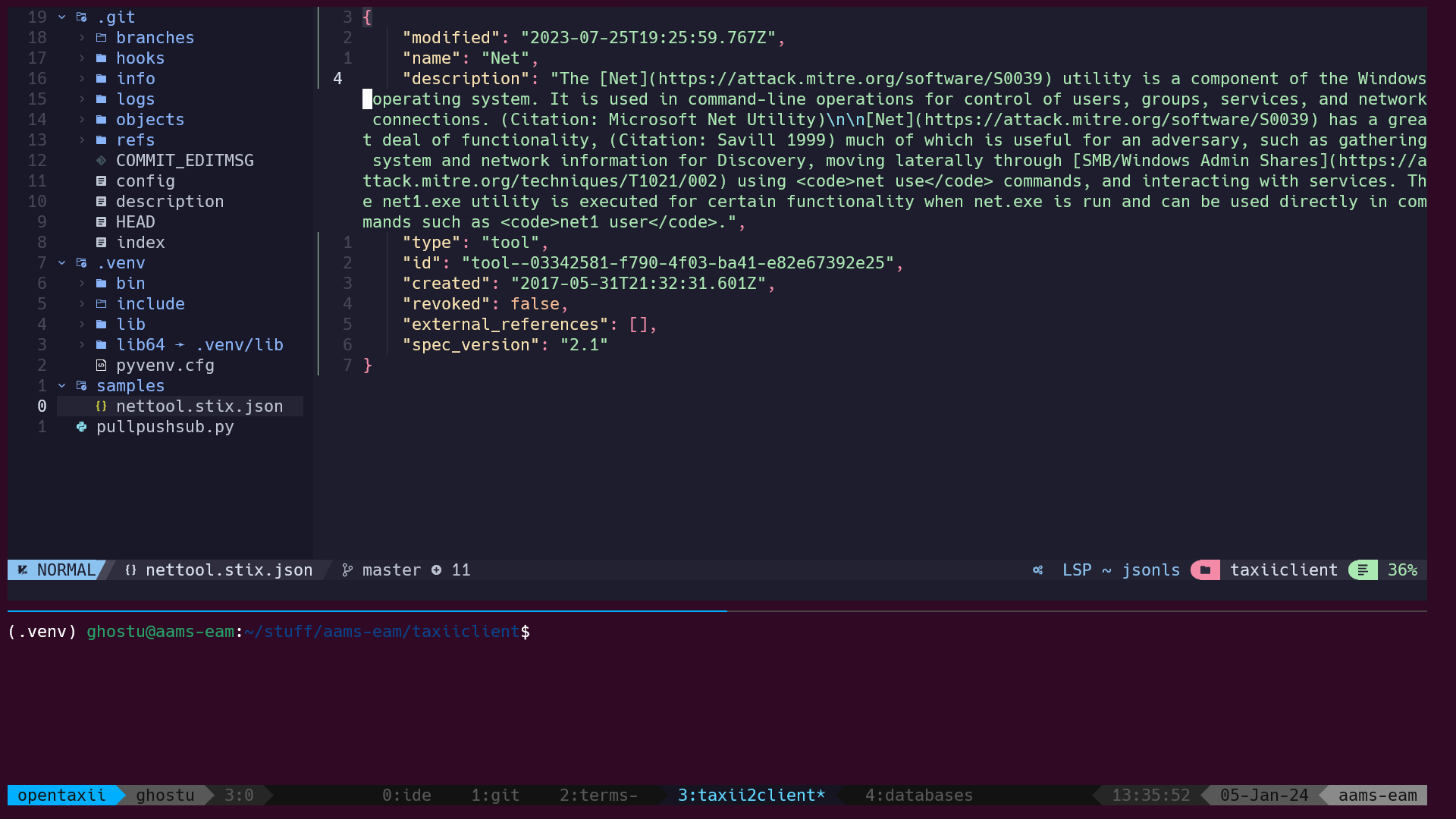The height and width of the screenshot is (819, 1456).
Task: Click the git branch icon in statusline
Action: click(347, 570)
